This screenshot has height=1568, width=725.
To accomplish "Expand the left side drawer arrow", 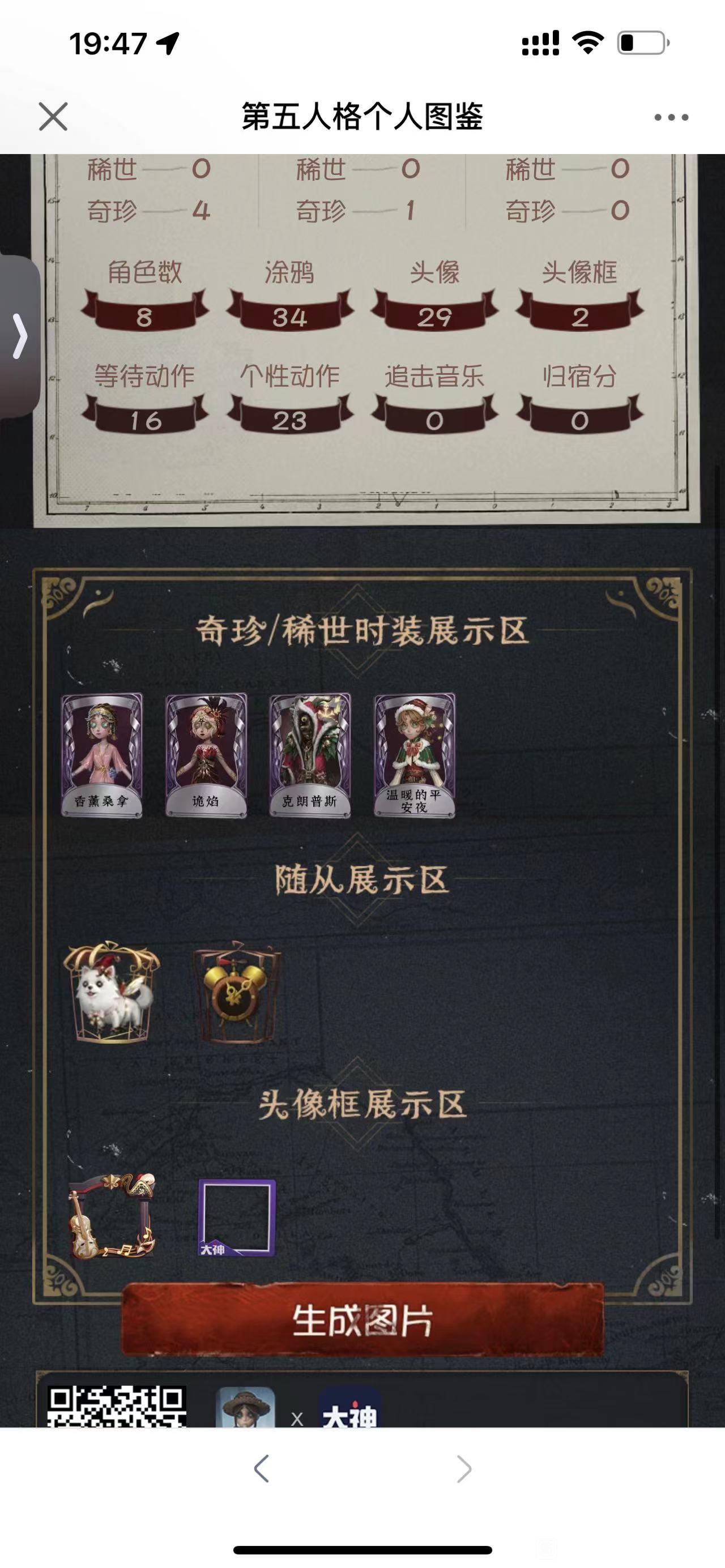I will 19,335.
